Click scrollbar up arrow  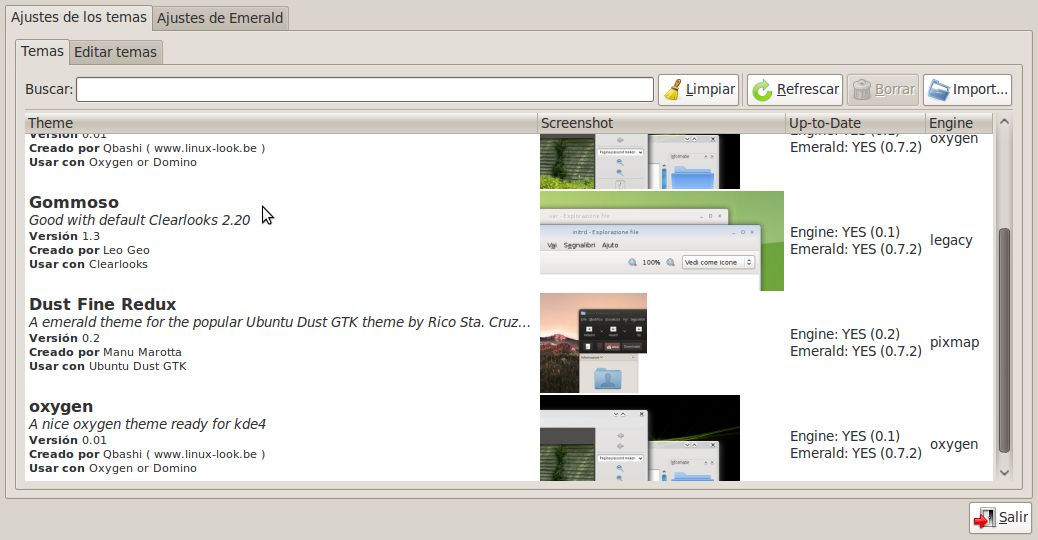click(1004, 122)
